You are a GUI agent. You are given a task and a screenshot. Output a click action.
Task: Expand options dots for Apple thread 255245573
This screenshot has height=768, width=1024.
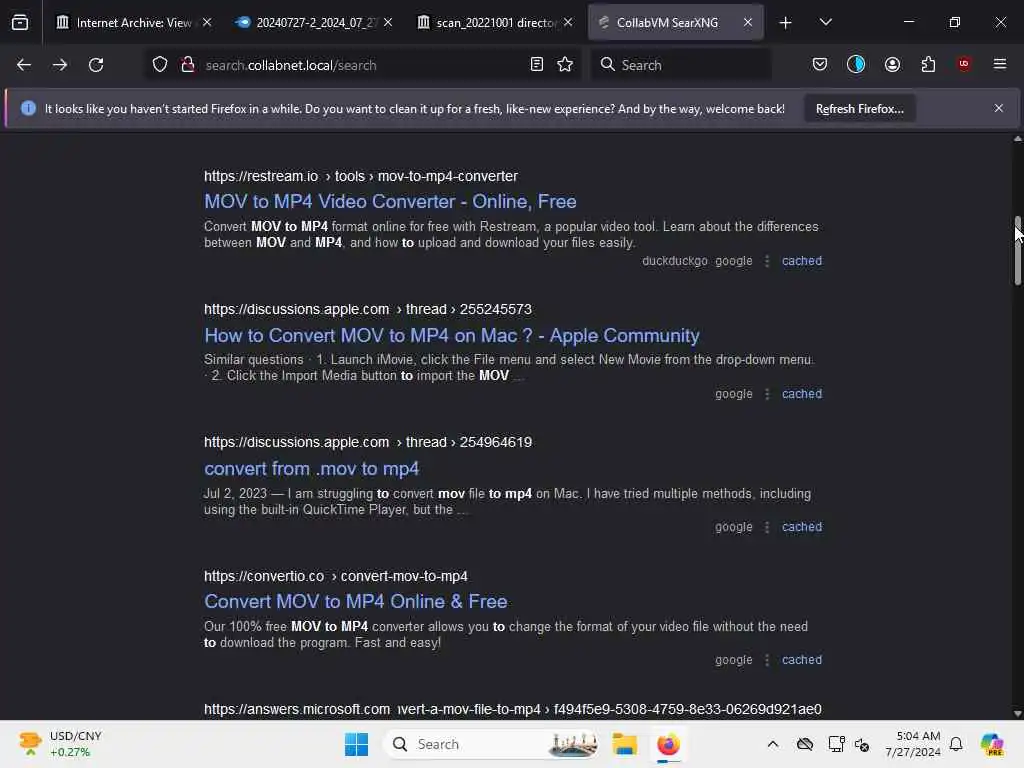click(767, 394)
